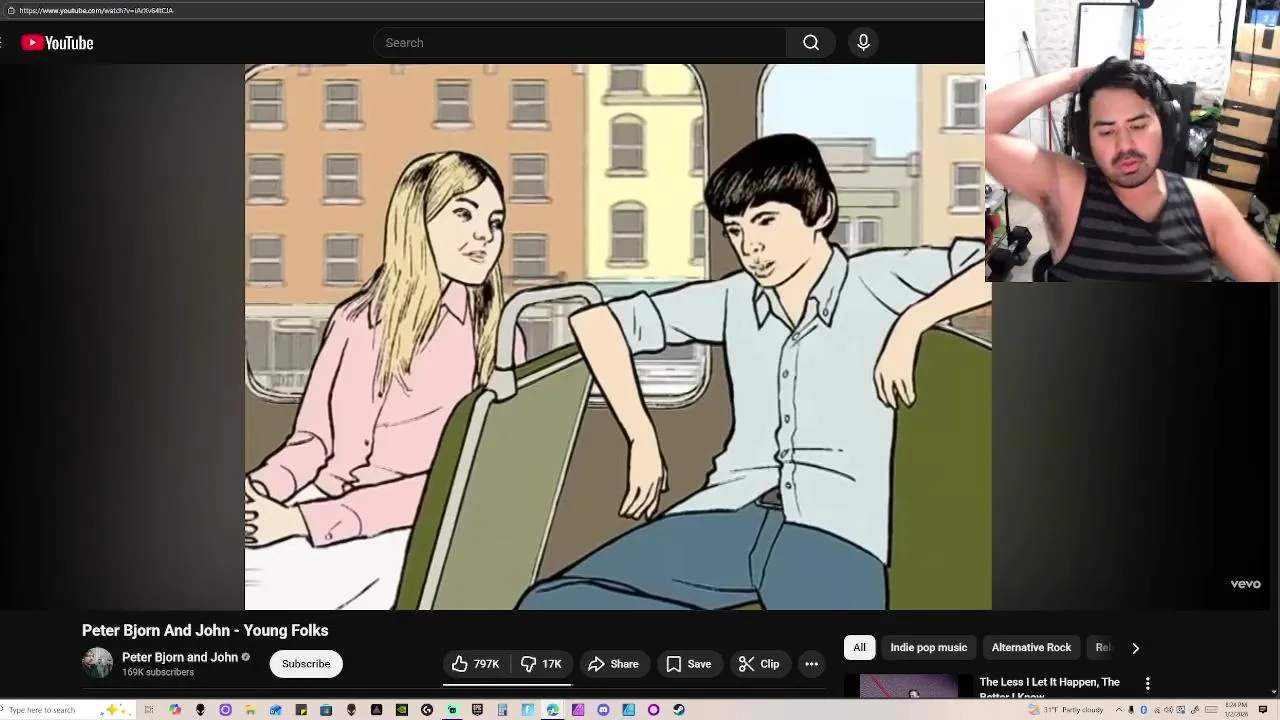Open the Copilot taskbar icon
Viewport: 1280px width, 720px height.
(x=175, y=710)
